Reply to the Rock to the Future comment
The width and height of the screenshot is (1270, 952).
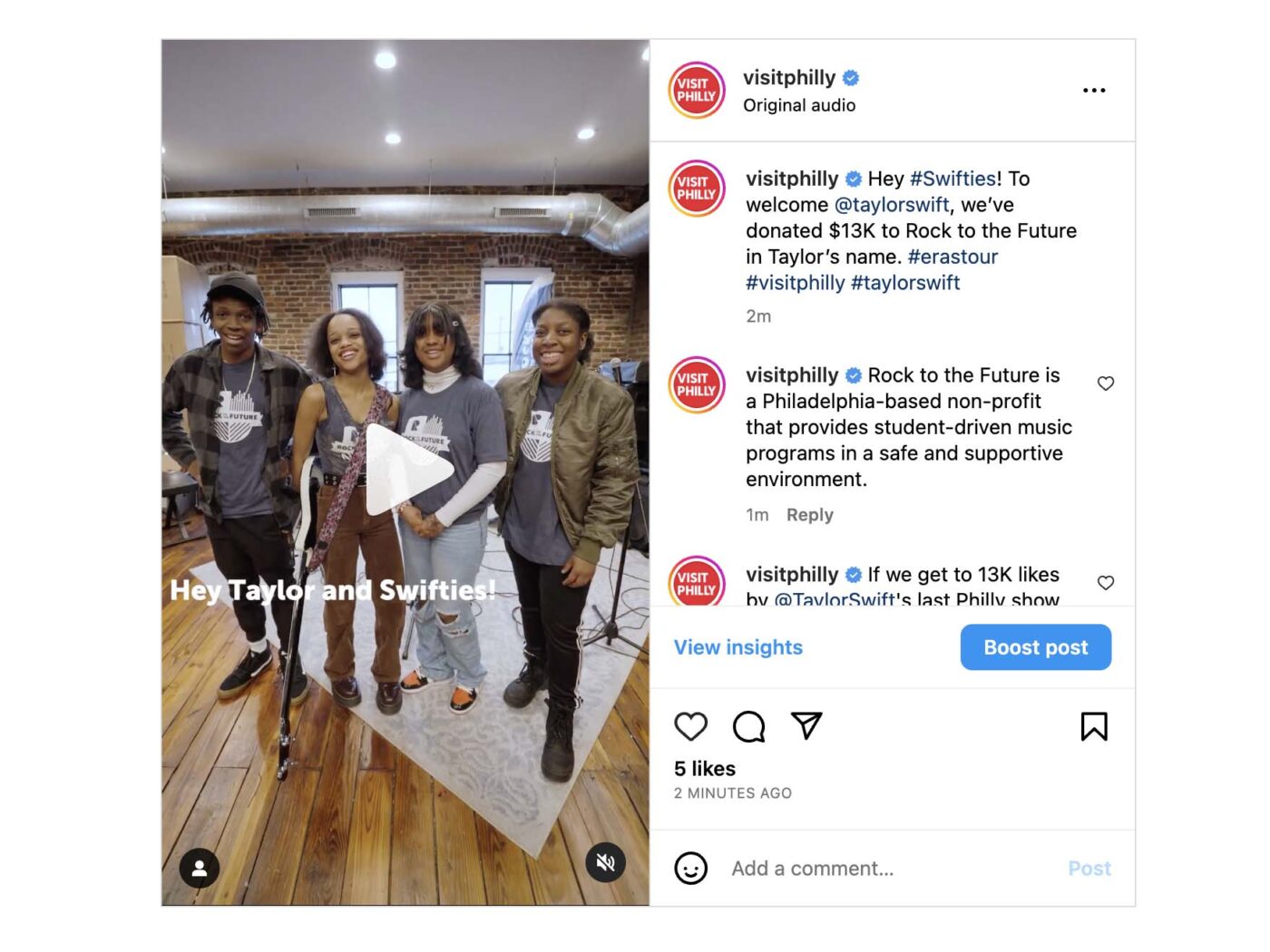pos(810,515)
